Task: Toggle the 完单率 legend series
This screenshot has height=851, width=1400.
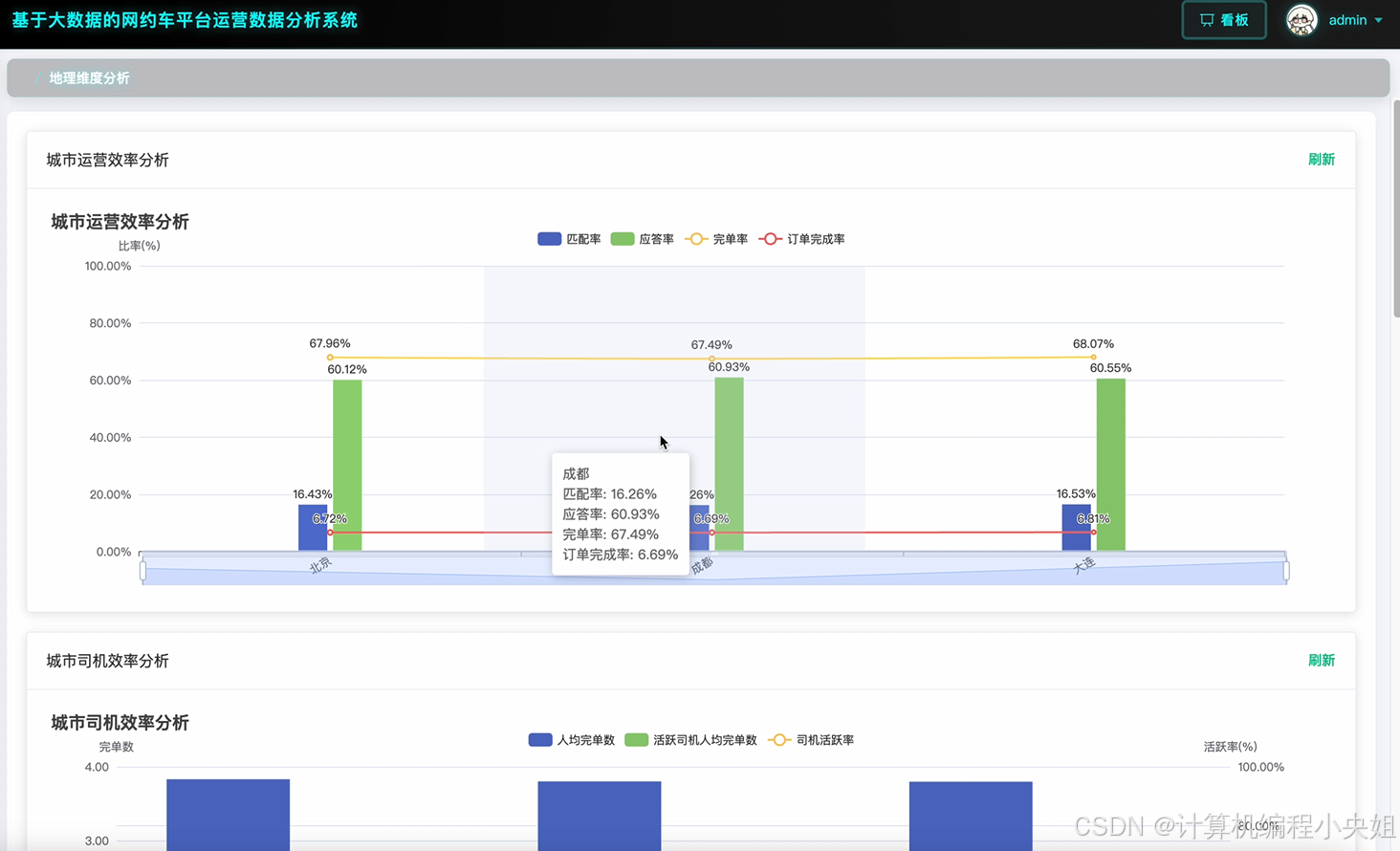Action: click(716, 239)
